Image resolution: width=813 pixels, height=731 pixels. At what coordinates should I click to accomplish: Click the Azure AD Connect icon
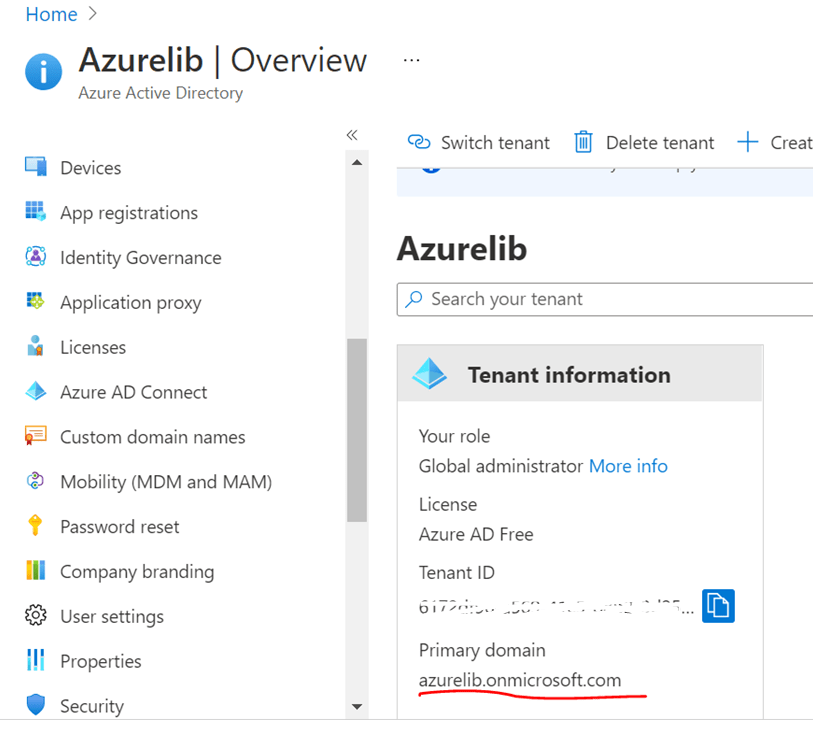36,392
